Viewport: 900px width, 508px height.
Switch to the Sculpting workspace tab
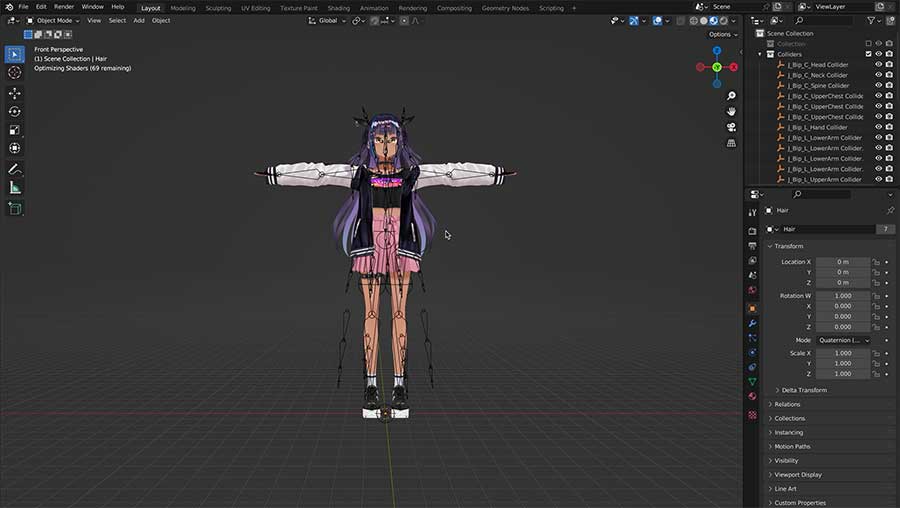218,8
